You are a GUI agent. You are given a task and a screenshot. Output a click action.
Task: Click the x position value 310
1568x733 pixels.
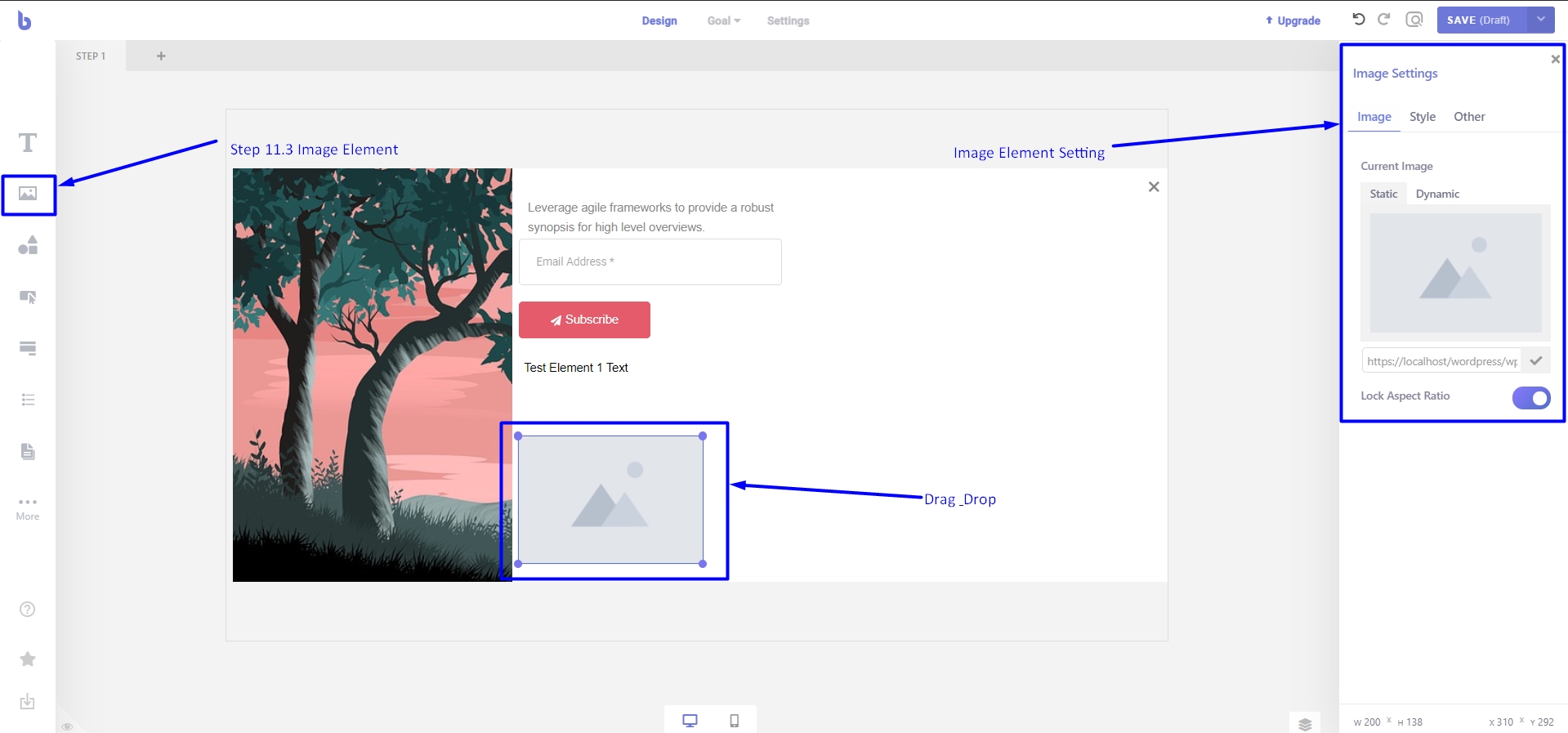coord(1504,722)
